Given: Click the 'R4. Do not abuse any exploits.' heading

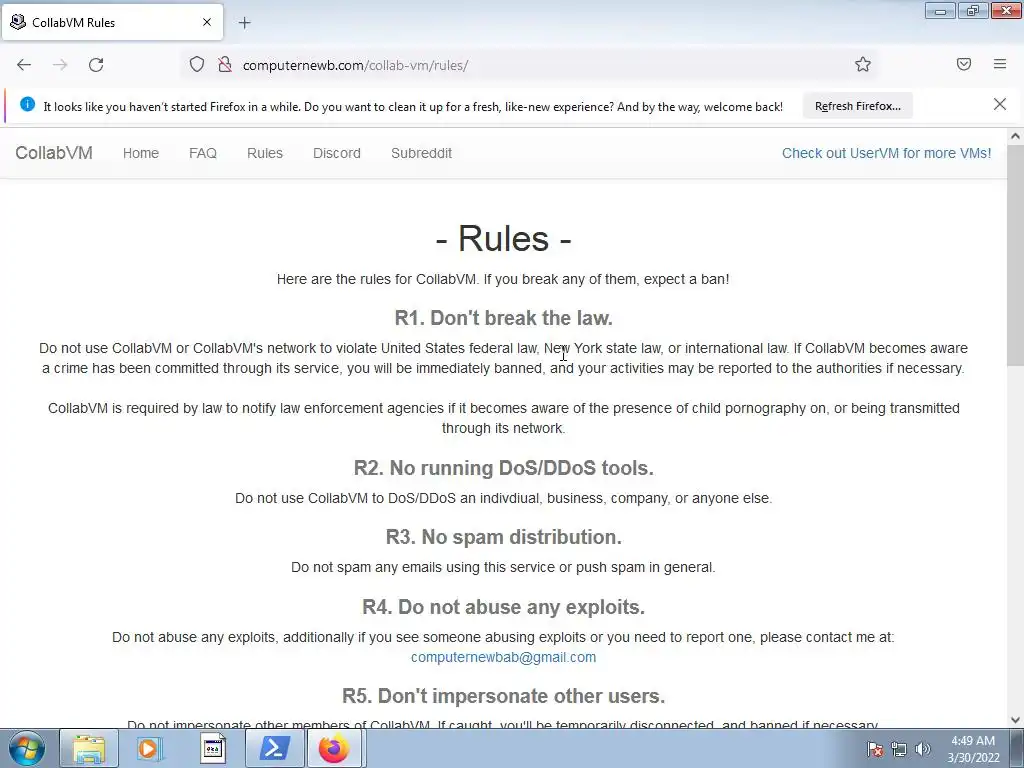Looking at the screenshot, I should click(x=504, y=607).
